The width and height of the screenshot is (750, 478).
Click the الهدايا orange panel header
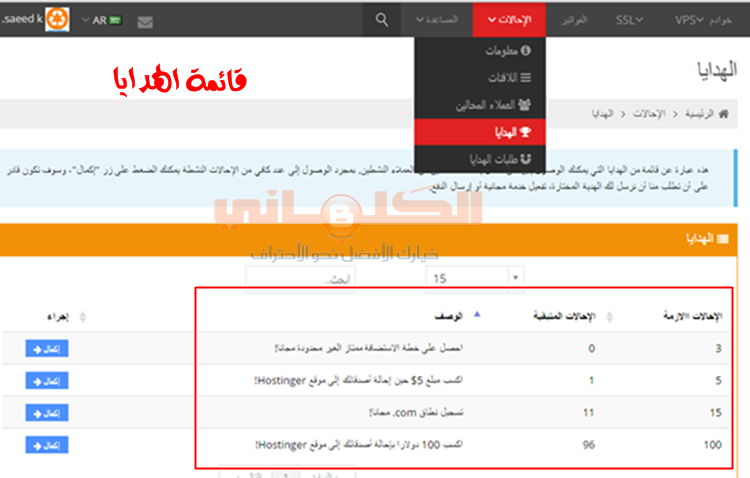tap(368, 239)
